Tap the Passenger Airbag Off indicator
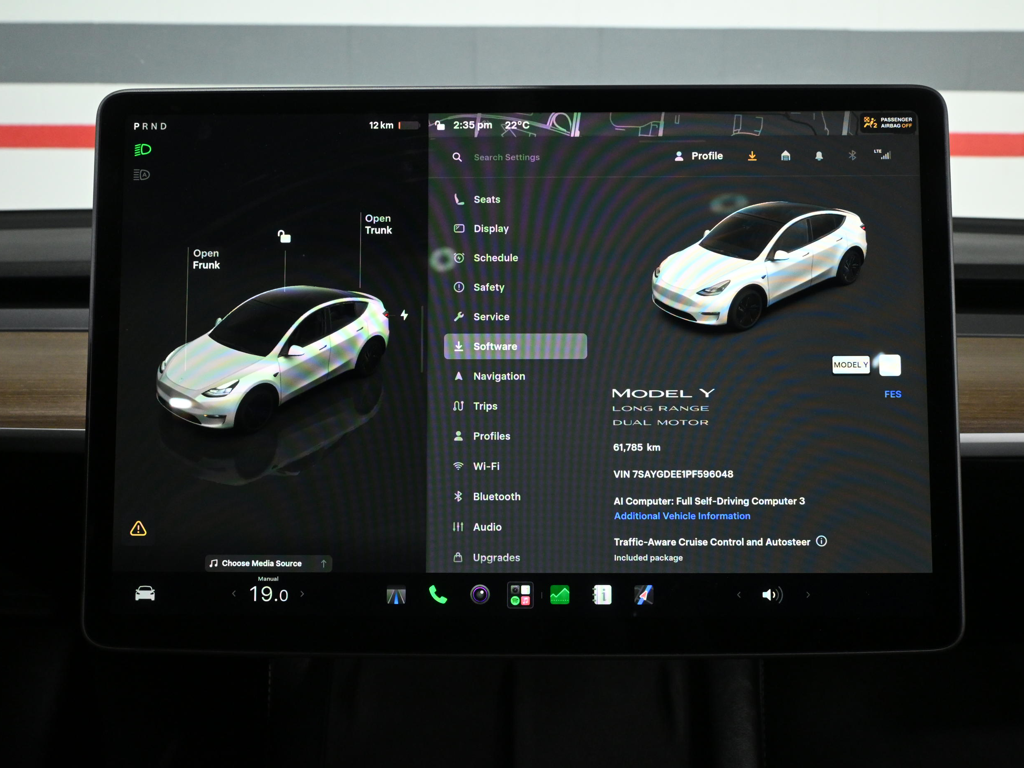The image size is (1024, 768). [888, 122]
